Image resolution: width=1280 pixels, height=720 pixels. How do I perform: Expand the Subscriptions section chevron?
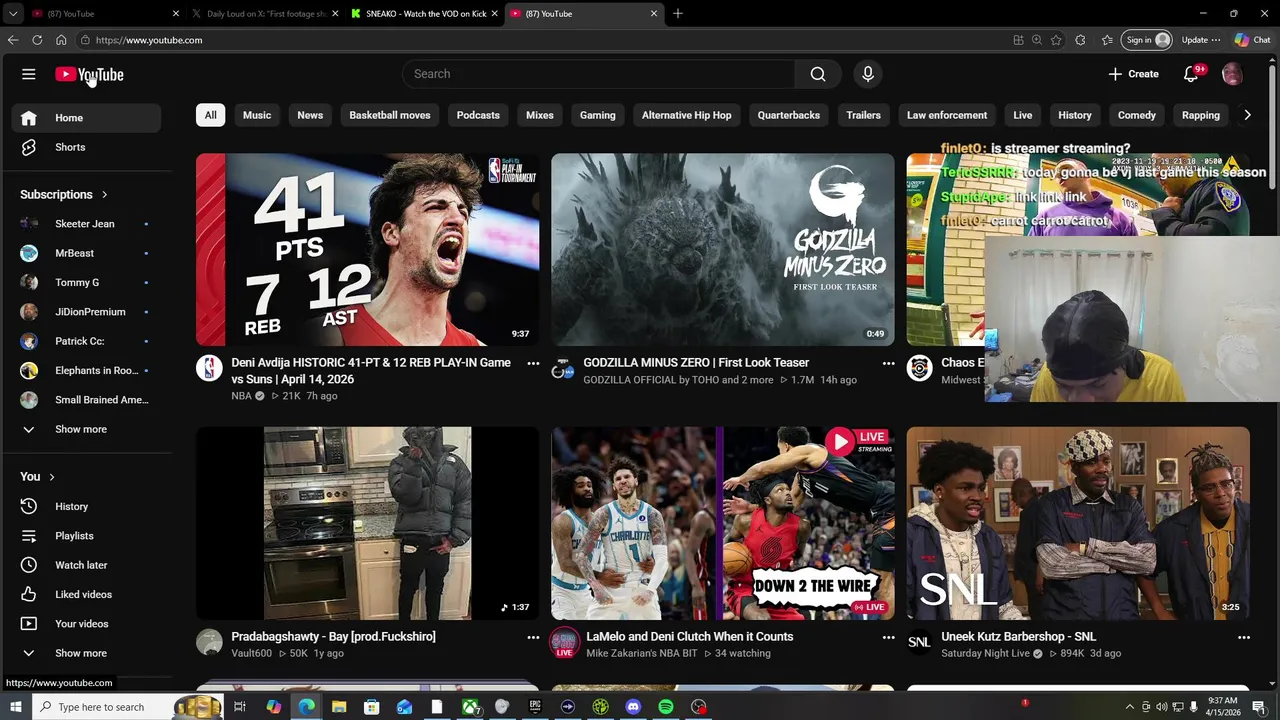tap(104, 195)
